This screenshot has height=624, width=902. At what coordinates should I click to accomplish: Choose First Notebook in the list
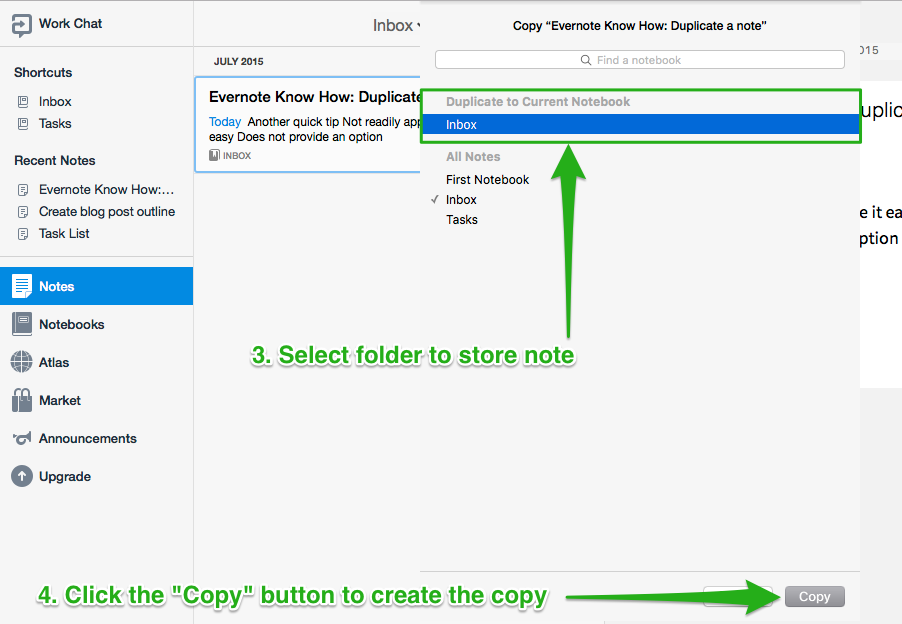pyautogui.click(x=487, y=180)
